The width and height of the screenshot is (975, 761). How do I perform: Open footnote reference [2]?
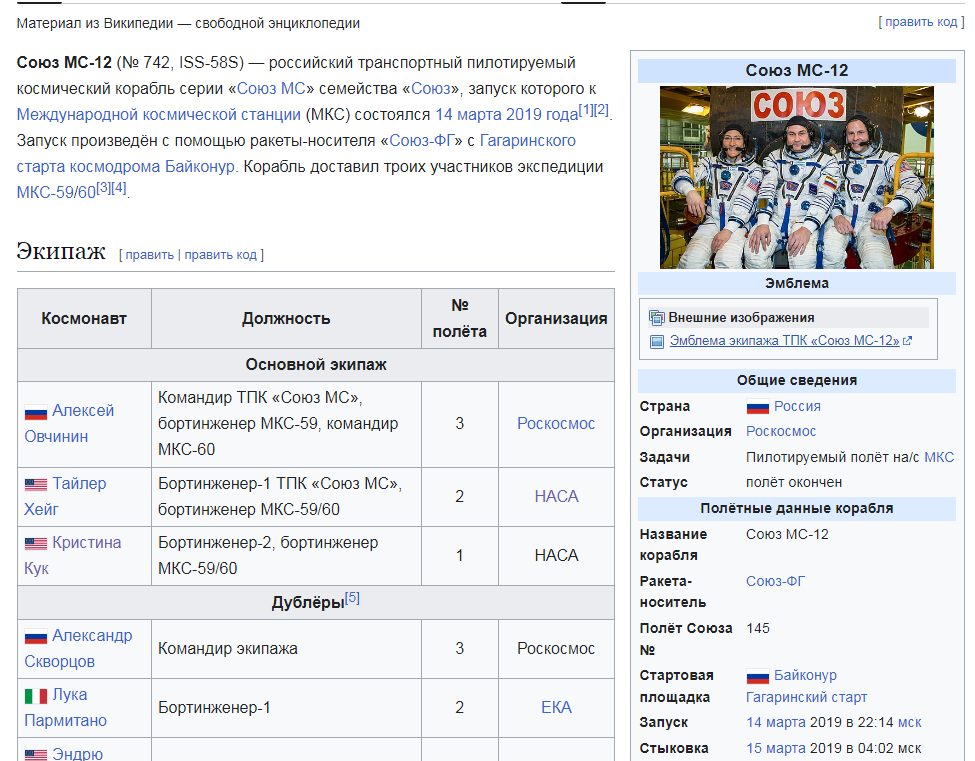point(601,110)
